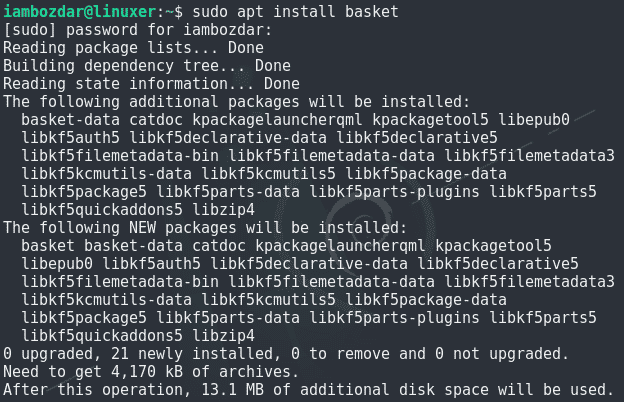Click the 'libepub0' package in the additional list
Viewport: 624px width, 402px height.
[x=534, y=120]
